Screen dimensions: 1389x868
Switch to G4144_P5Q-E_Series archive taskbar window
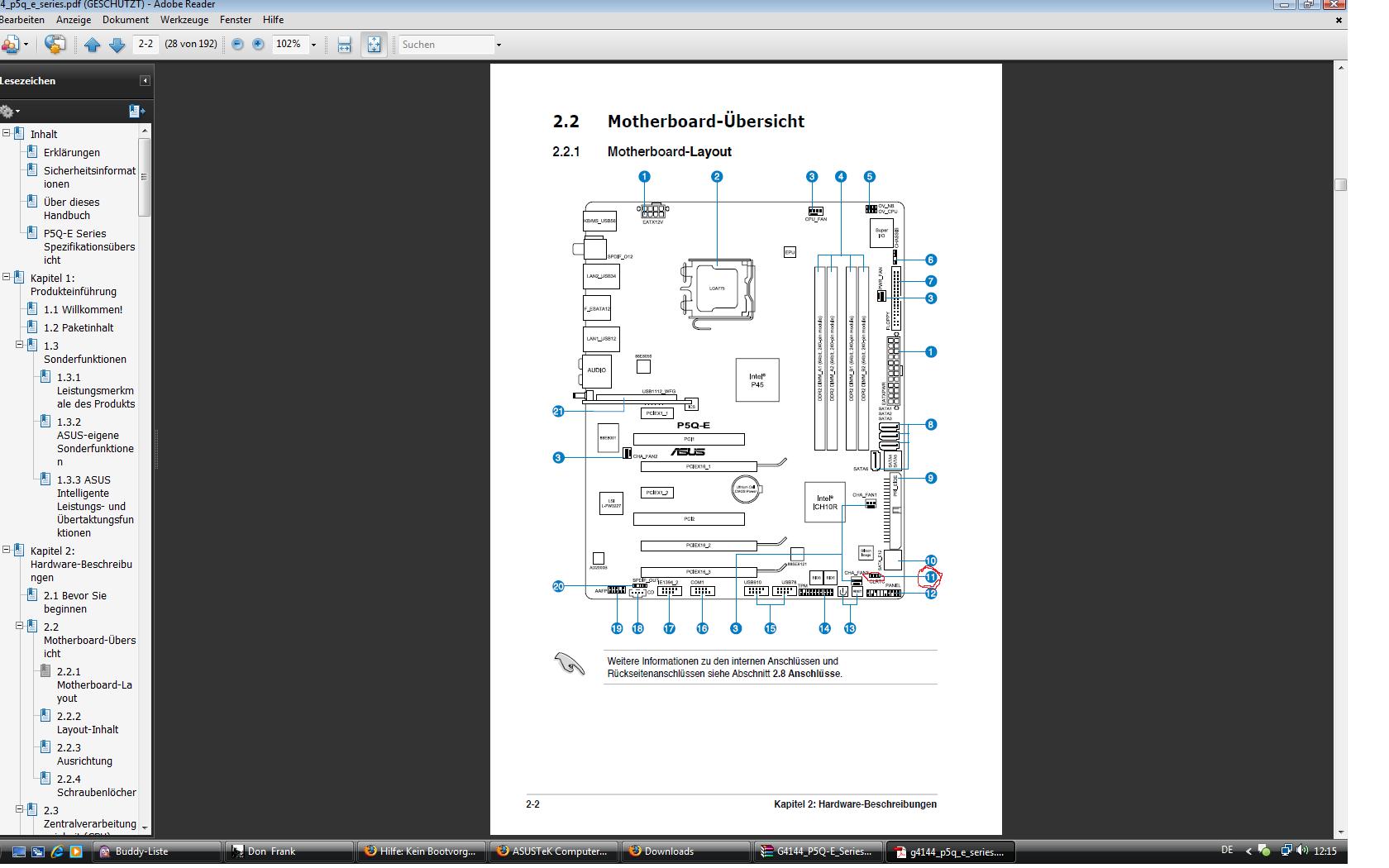pos(819,851)
